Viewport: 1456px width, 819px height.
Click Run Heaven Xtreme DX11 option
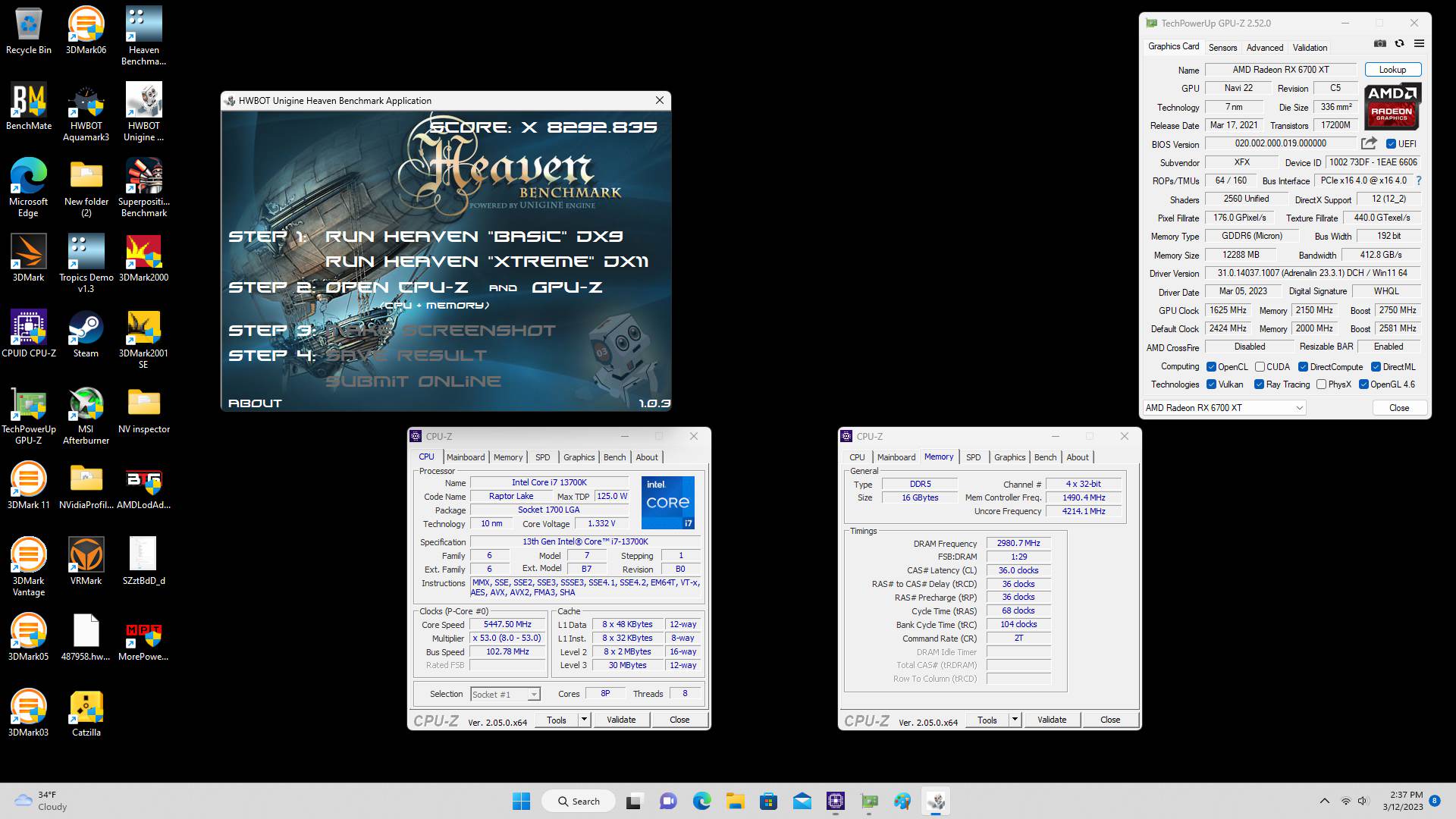(x=487, y=261)
